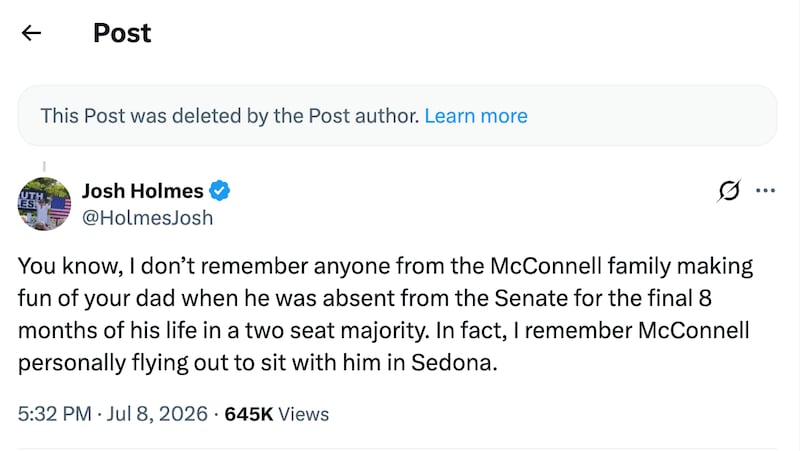800x451 pixels.
Task: Click the American flag in the avatar
Action: [59, 208]
